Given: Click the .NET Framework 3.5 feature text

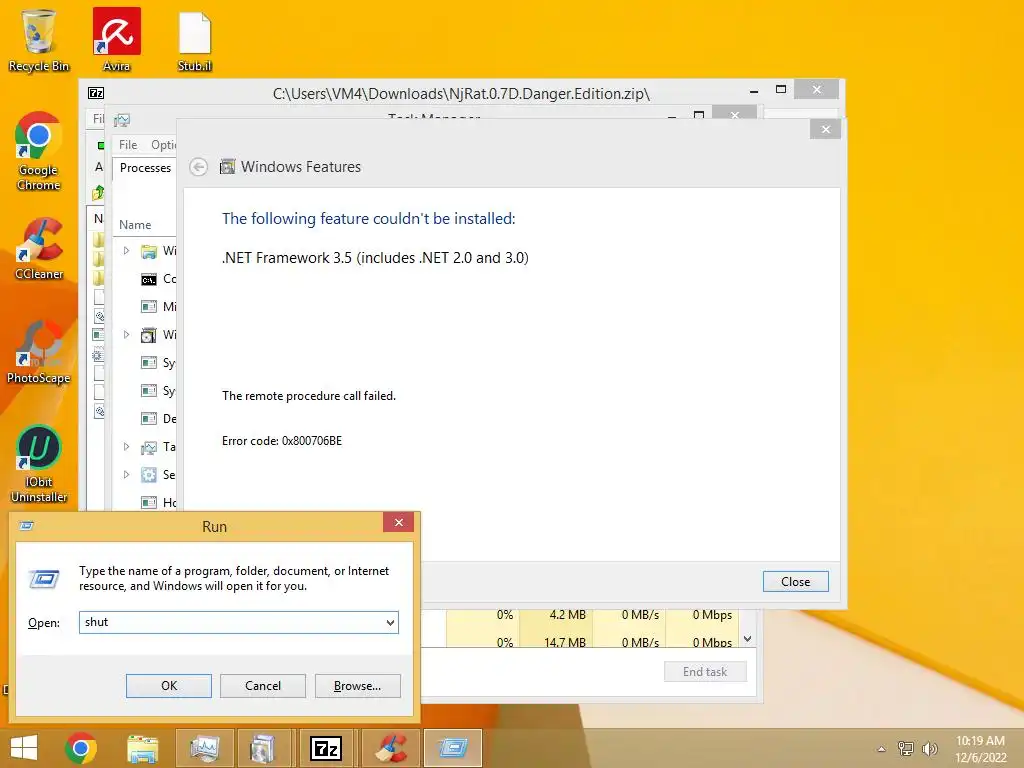Looking at the screenshot, I should click(x=375, y=258).
